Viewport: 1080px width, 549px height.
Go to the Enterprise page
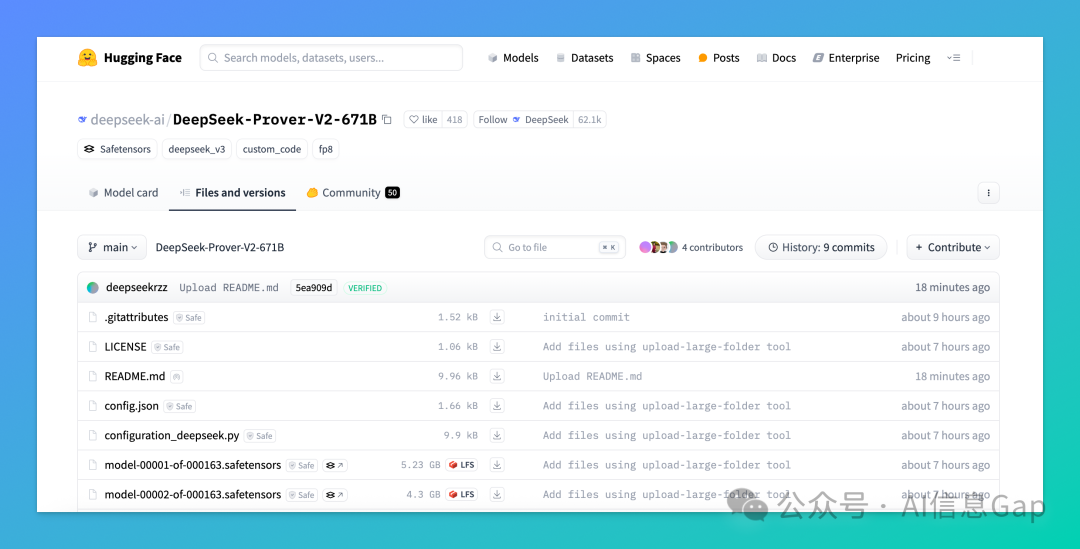coord(846,58)
